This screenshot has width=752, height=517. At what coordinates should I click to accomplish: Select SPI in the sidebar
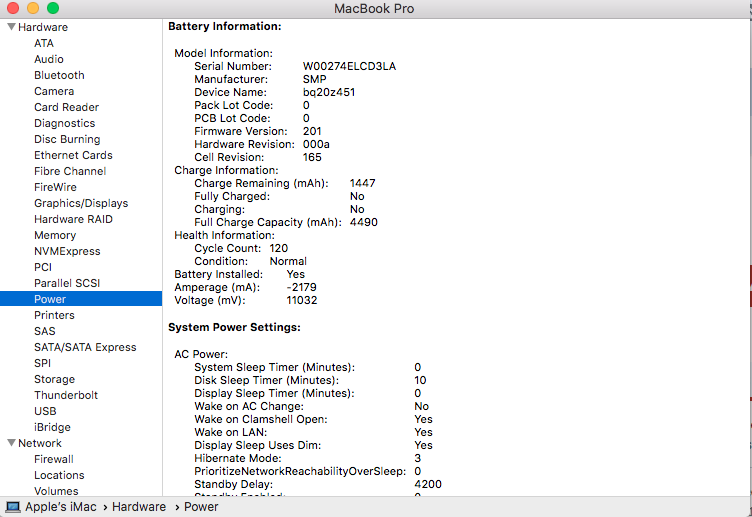click(x=42, y=363)
